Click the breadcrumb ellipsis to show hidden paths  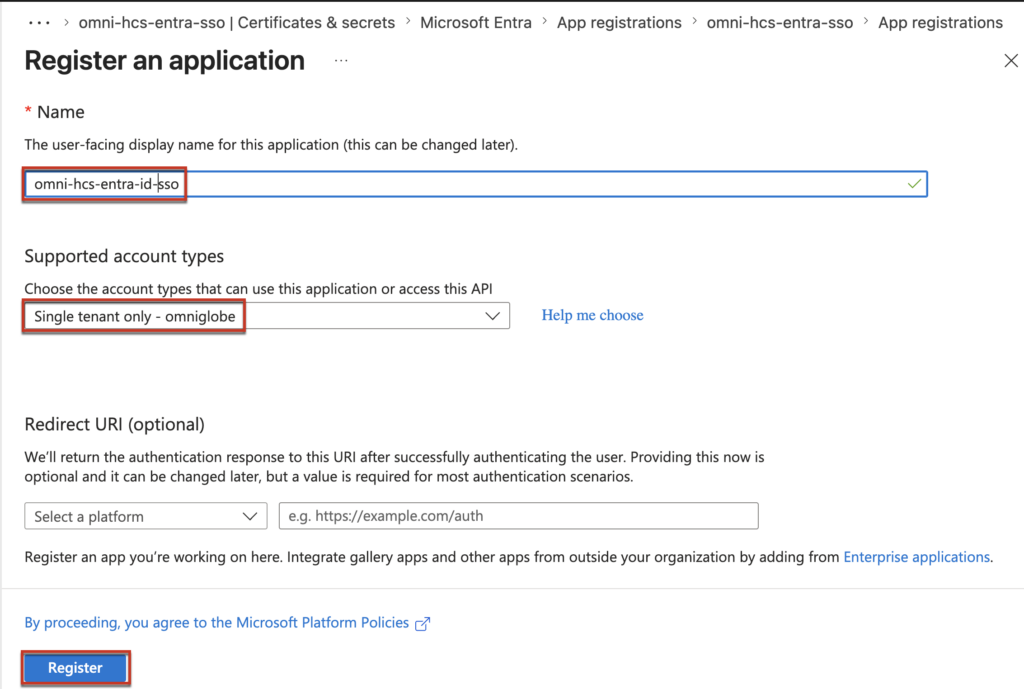[38, 22]
